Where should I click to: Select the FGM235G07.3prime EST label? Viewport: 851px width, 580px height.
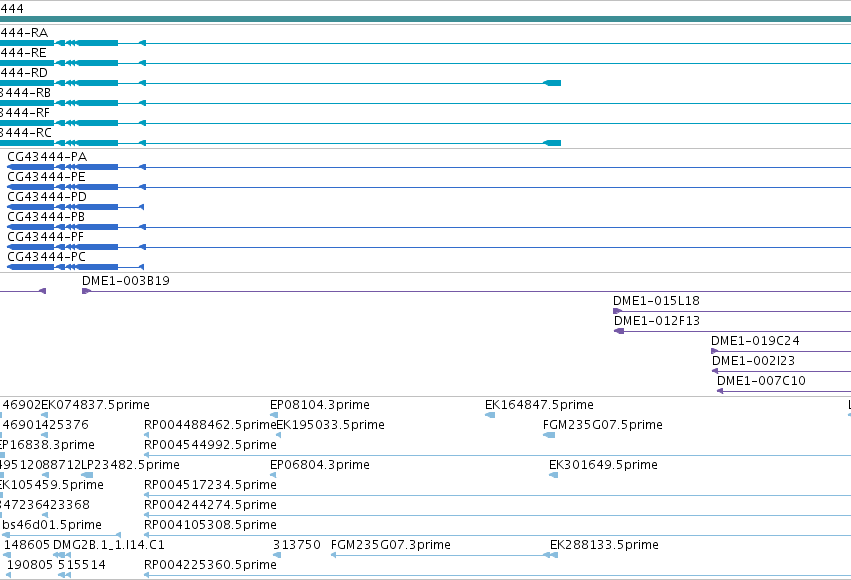coord(390,545)
